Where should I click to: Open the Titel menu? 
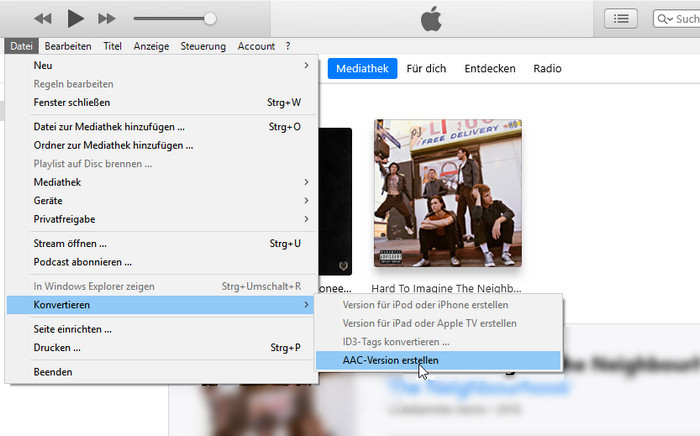tap(112, 46)
